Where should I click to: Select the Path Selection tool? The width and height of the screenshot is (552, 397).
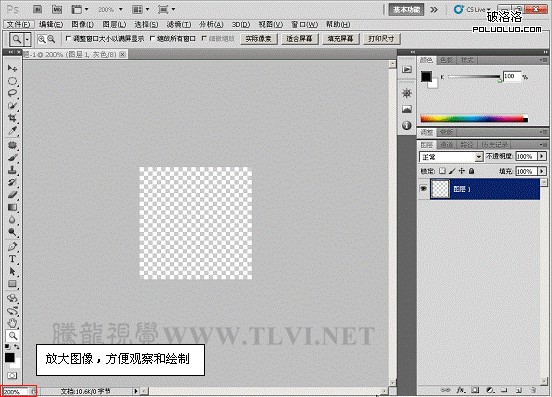click(x=12, y=271)
